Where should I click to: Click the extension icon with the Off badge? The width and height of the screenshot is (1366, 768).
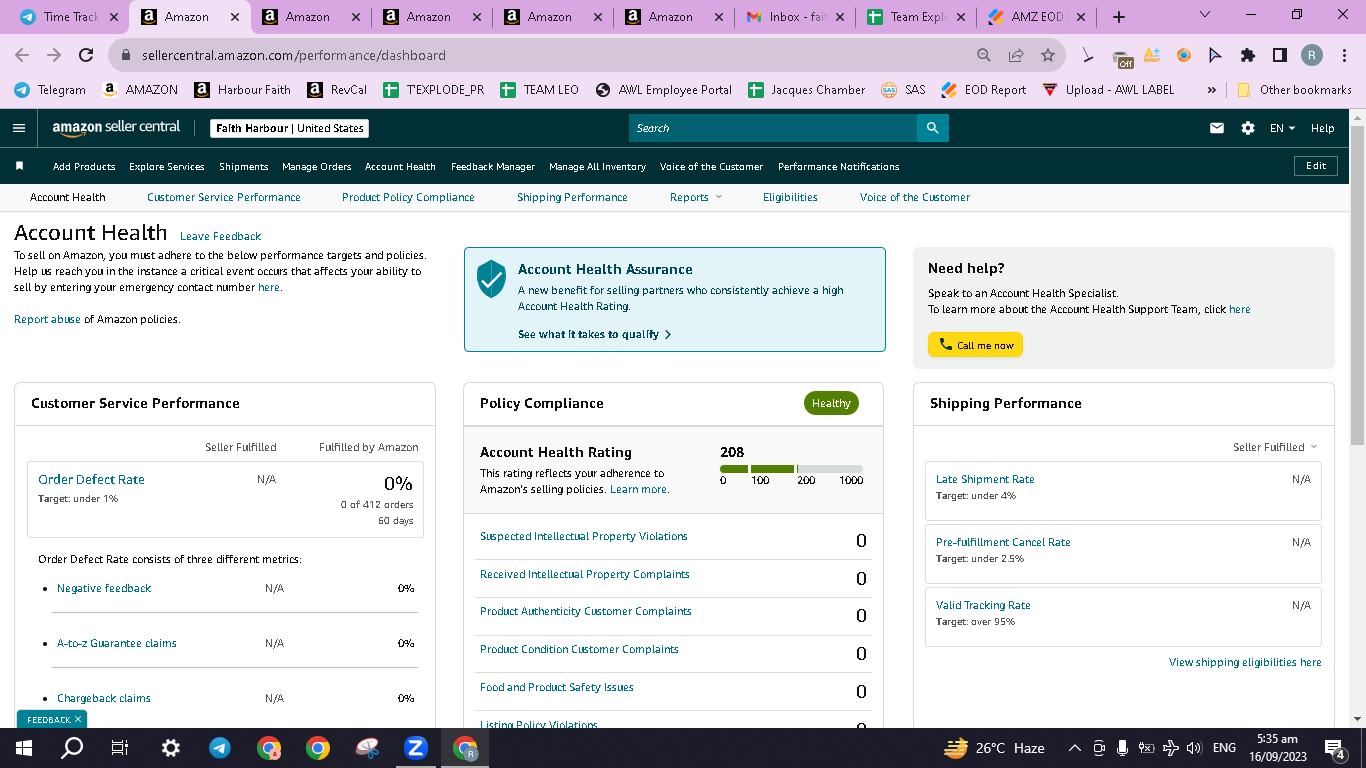[x=1122, y=57]
